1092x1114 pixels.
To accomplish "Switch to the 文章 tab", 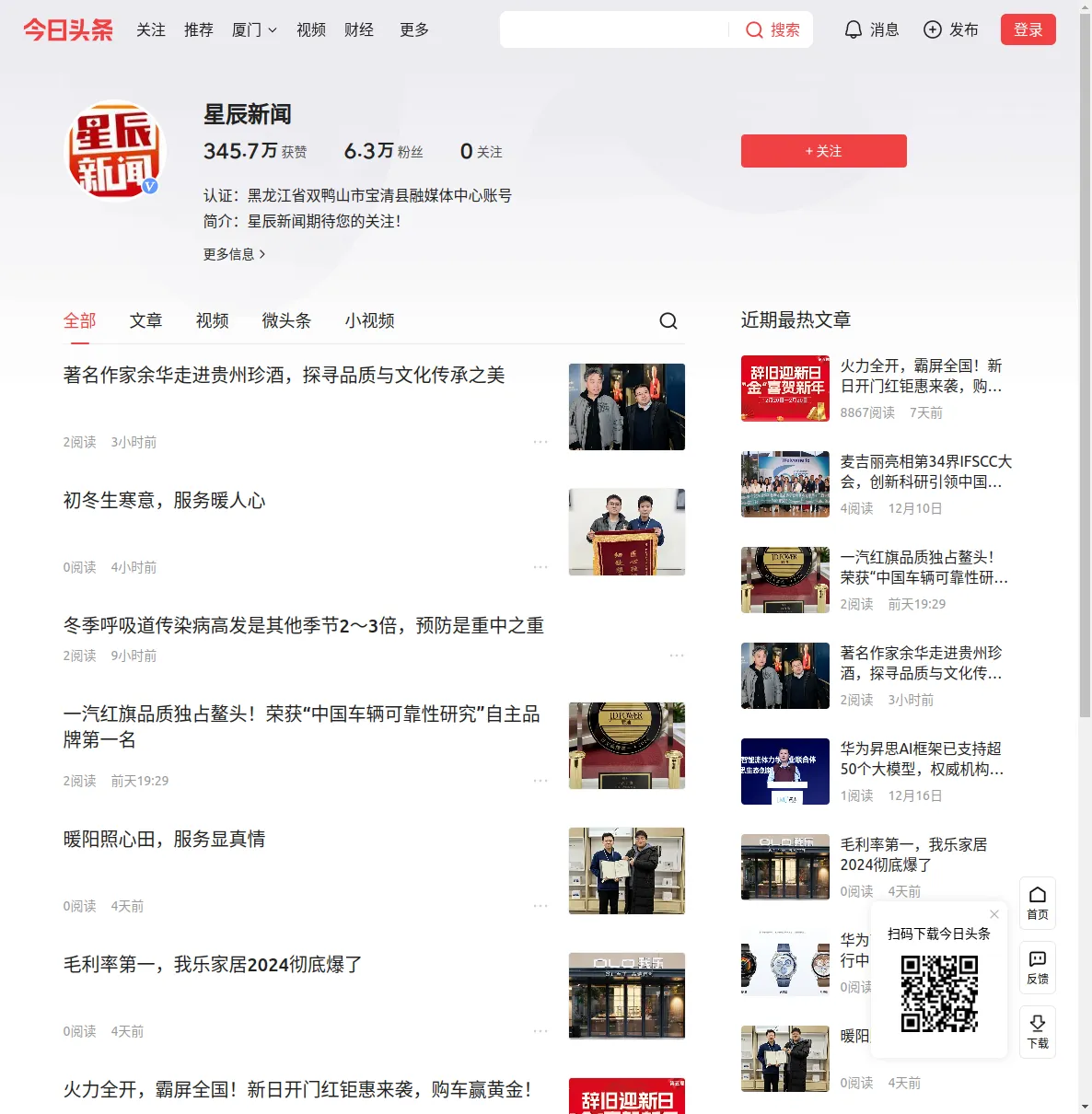I will click(x=146, y=321).
